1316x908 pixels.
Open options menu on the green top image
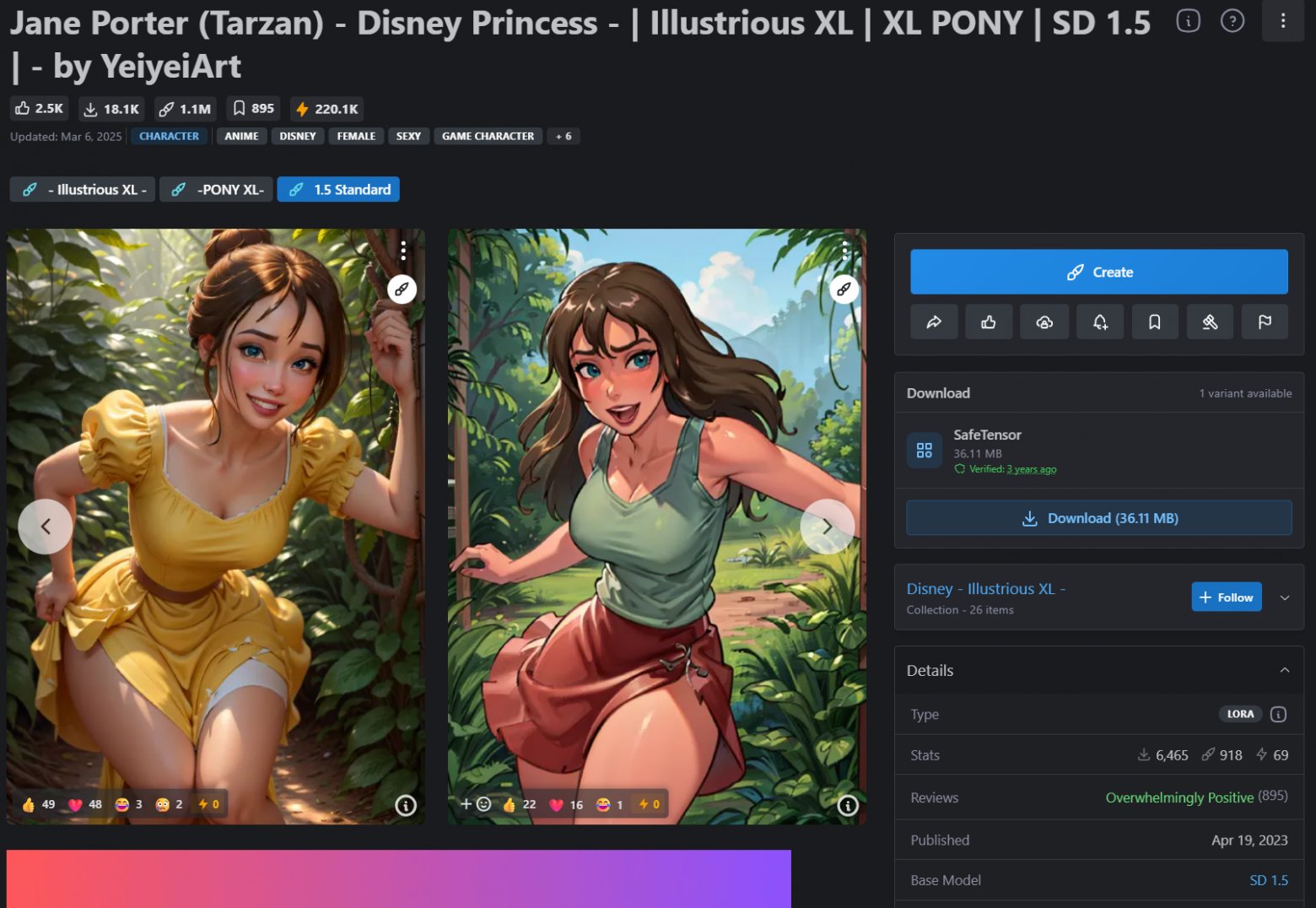(x=844, y=251)
